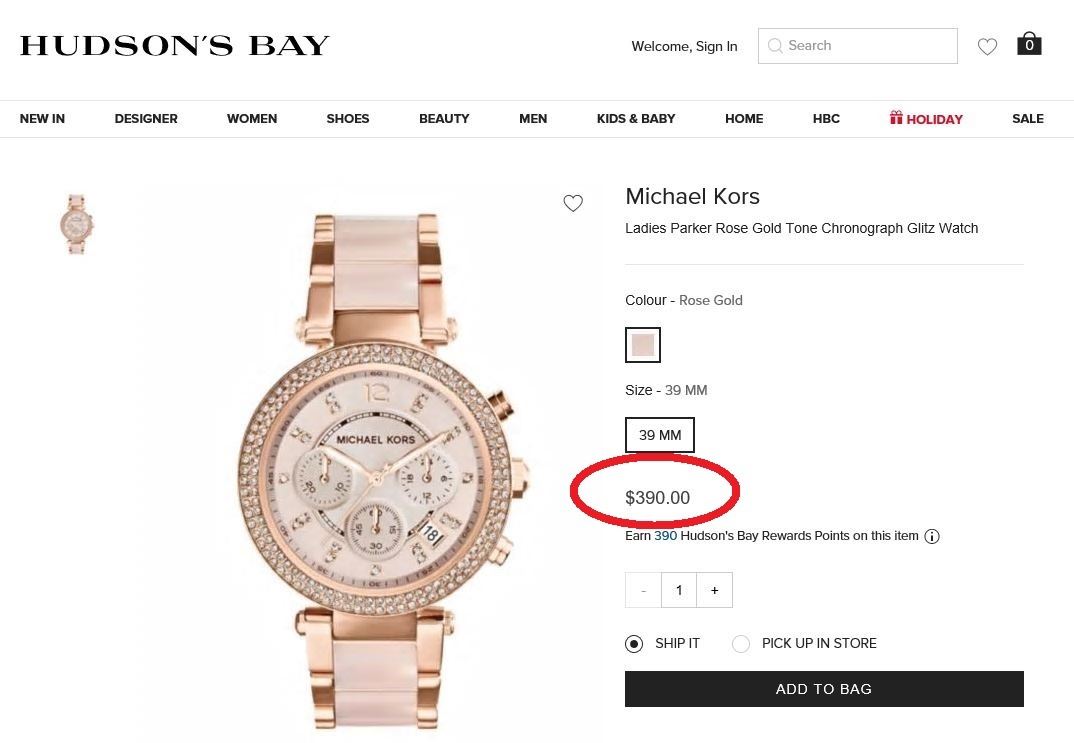
Task: Click the Hudson's Bay logo
Action: coord(175,46)
